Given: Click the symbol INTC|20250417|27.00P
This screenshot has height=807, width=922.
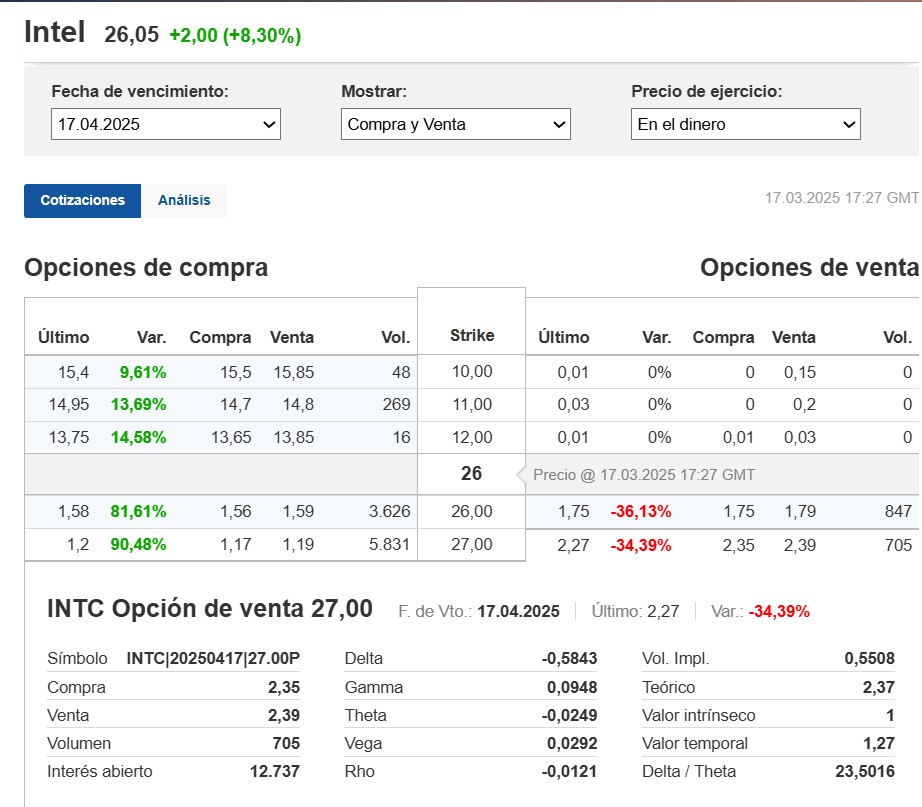Looking at the screenshot, I should point(213,658).
